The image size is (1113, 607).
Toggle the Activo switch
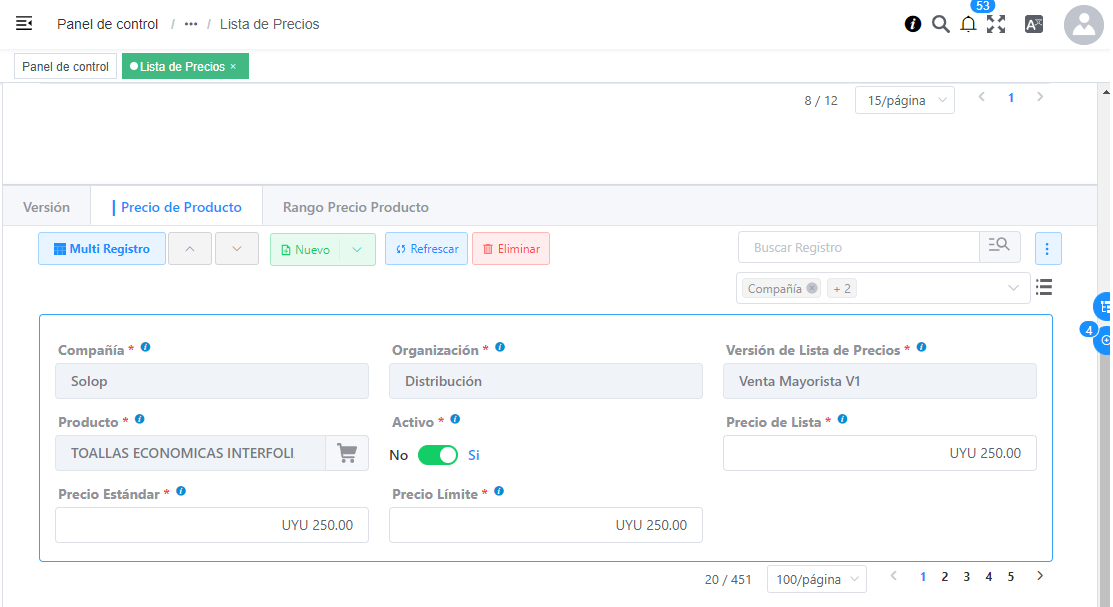click(437, 455)
